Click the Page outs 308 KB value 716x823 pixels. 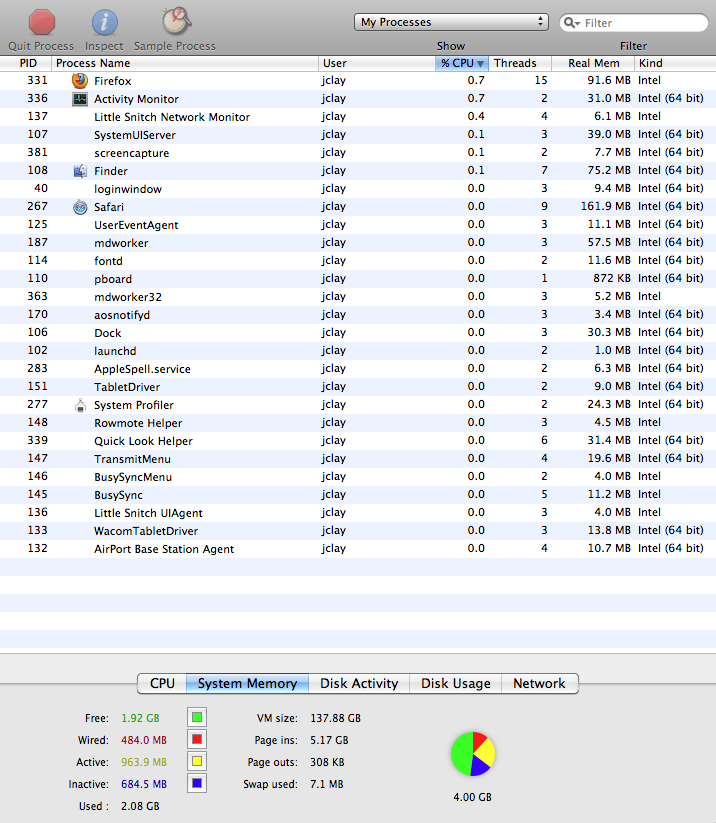[x=327, y=762]
